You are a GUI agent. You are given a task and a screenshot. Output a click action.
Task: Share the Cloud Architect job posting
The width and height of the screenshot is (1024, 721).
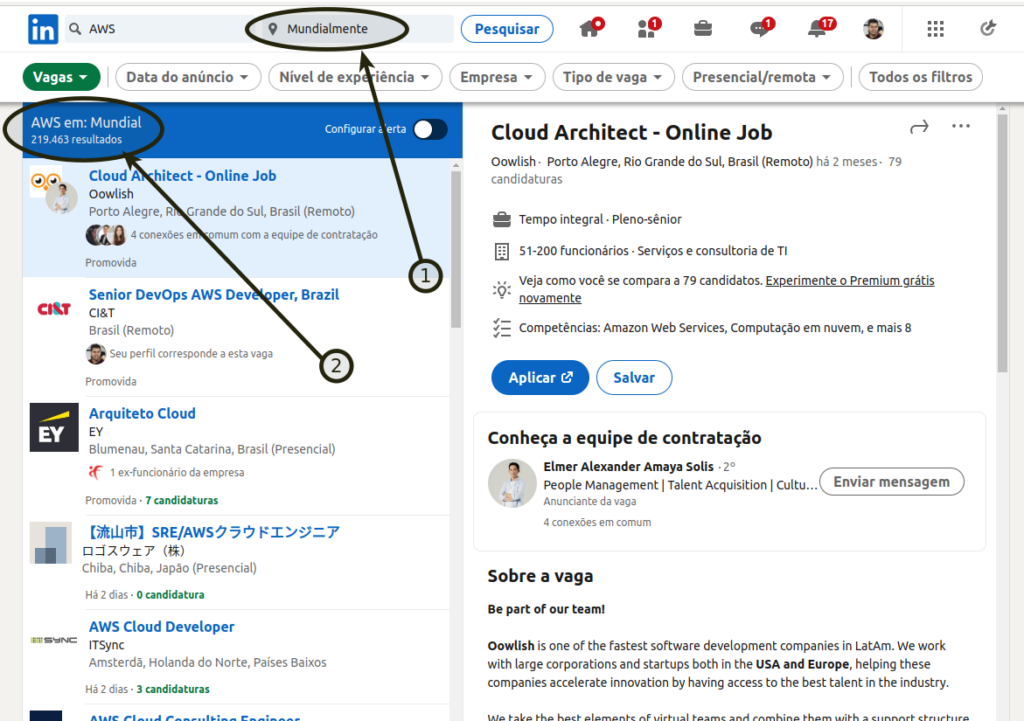pos(919,127)
